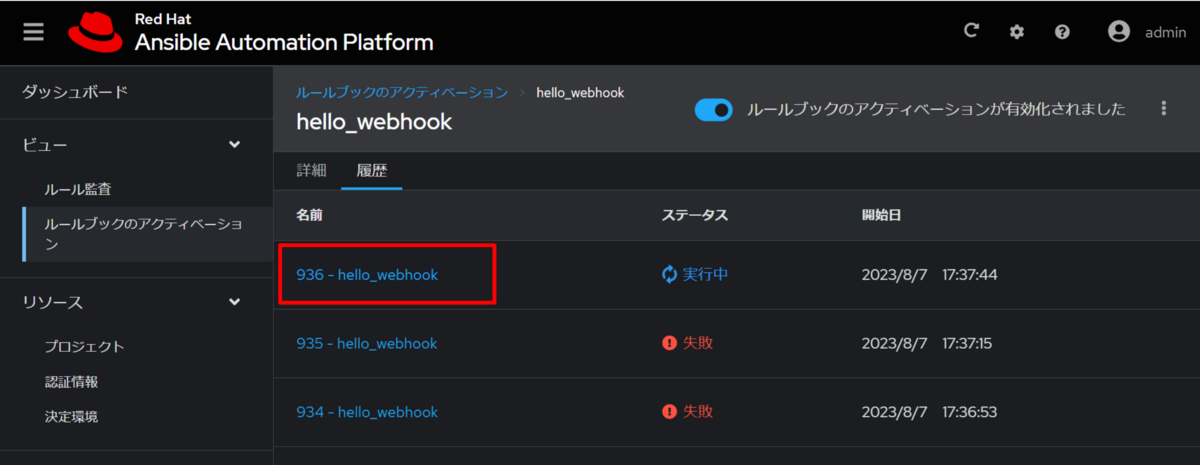Click the start date 2023/8/7 17:36:53

point(929,412)
